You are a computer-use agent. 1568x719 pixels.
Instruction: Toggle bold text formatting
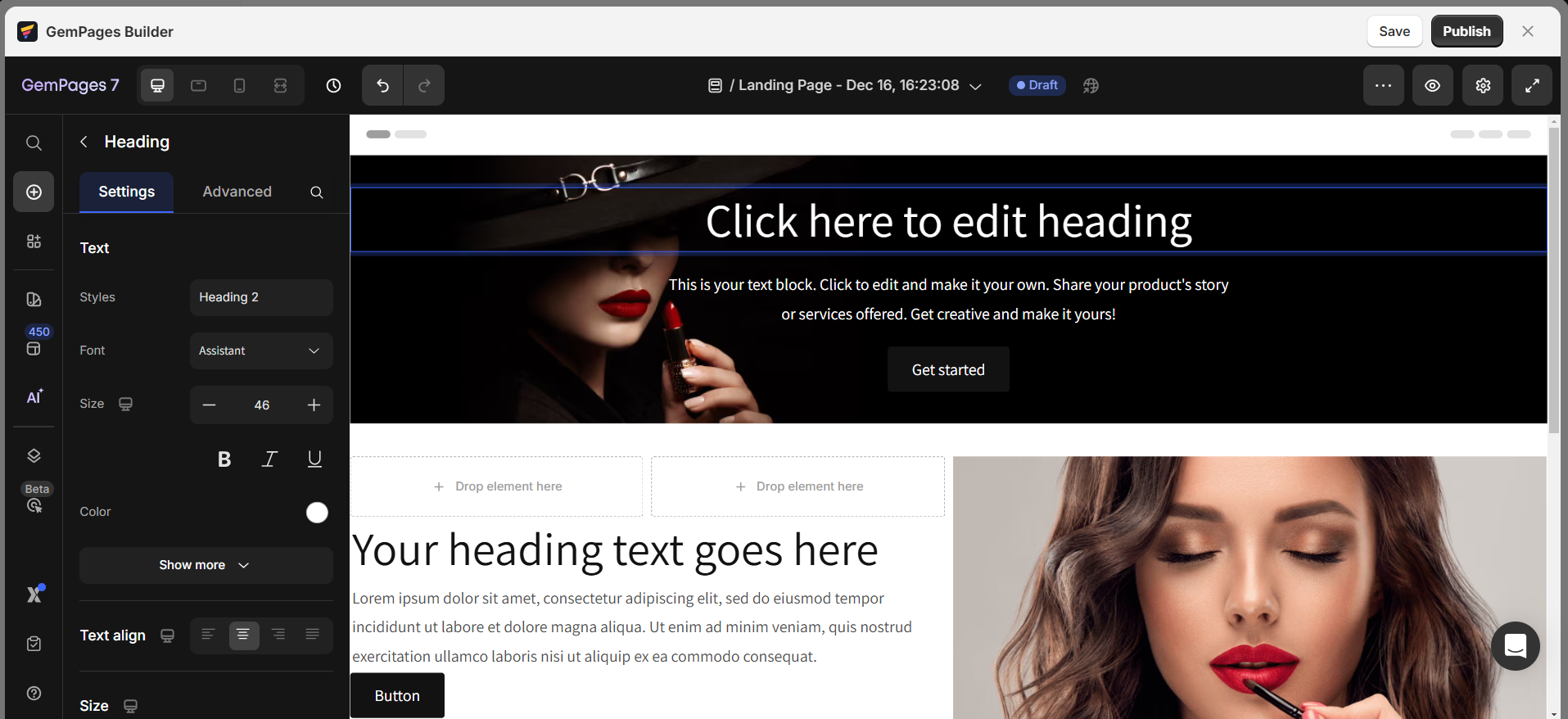(x=224, y=459)
